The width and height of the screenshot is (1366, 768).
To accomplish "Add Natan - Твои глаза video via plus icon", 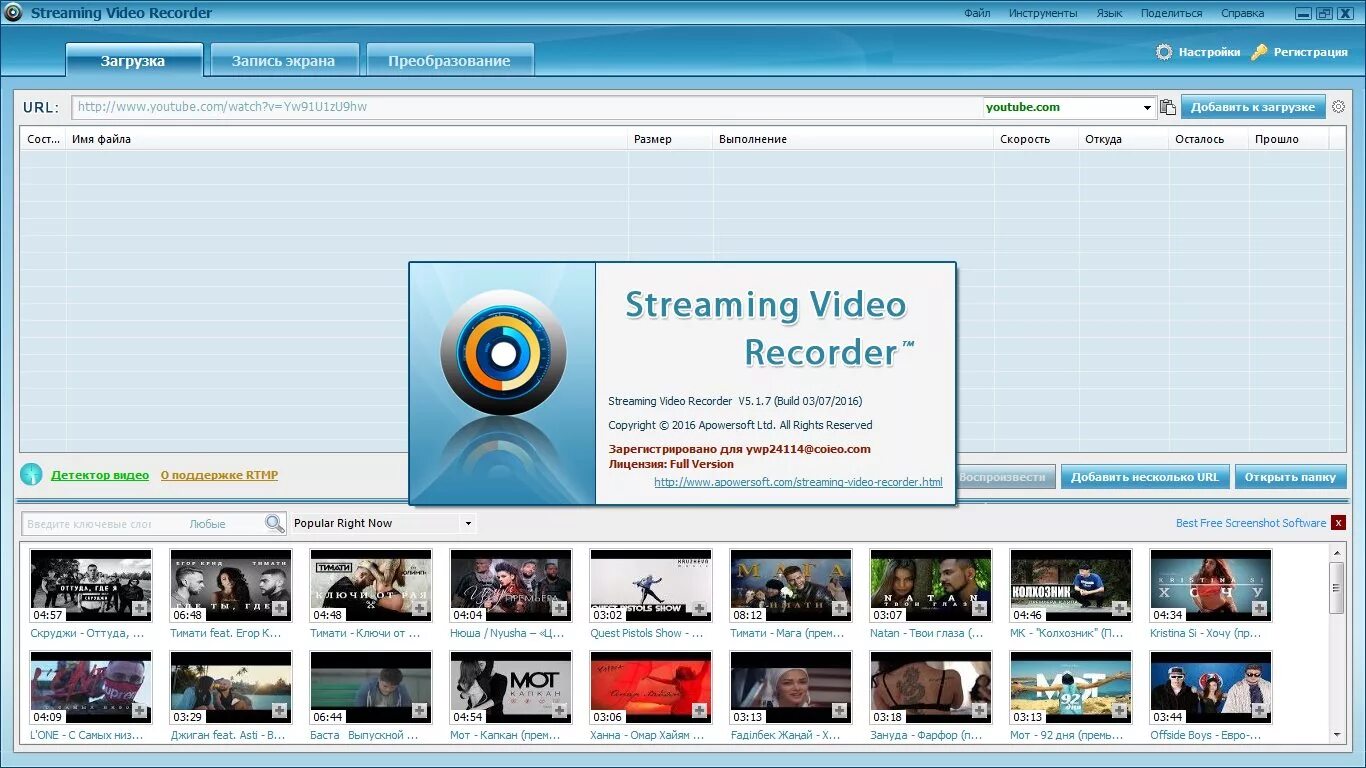I will pos(980,608).
